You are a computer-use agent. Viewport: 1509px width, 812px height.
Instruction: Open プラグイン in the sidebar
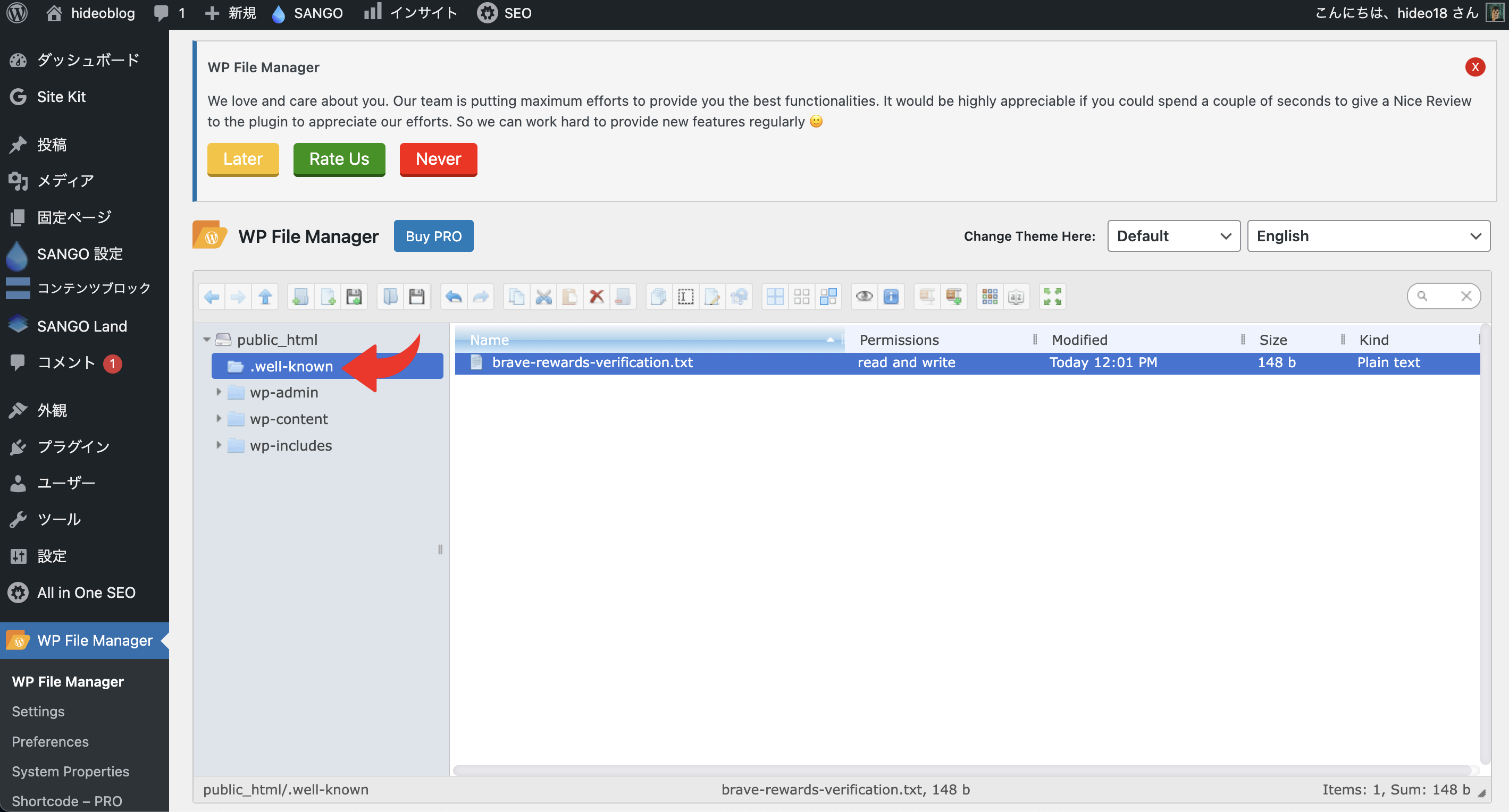coord(85,447)
